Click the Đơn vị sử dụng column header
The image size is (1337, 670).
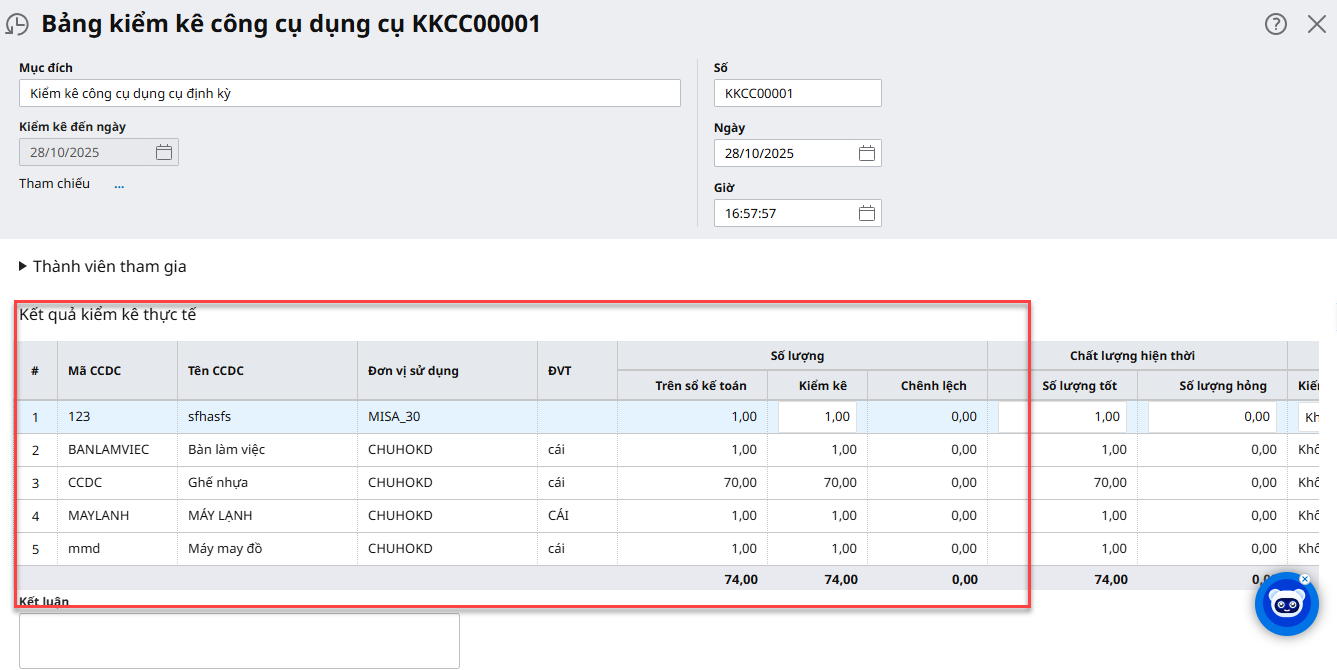(413, 371)
